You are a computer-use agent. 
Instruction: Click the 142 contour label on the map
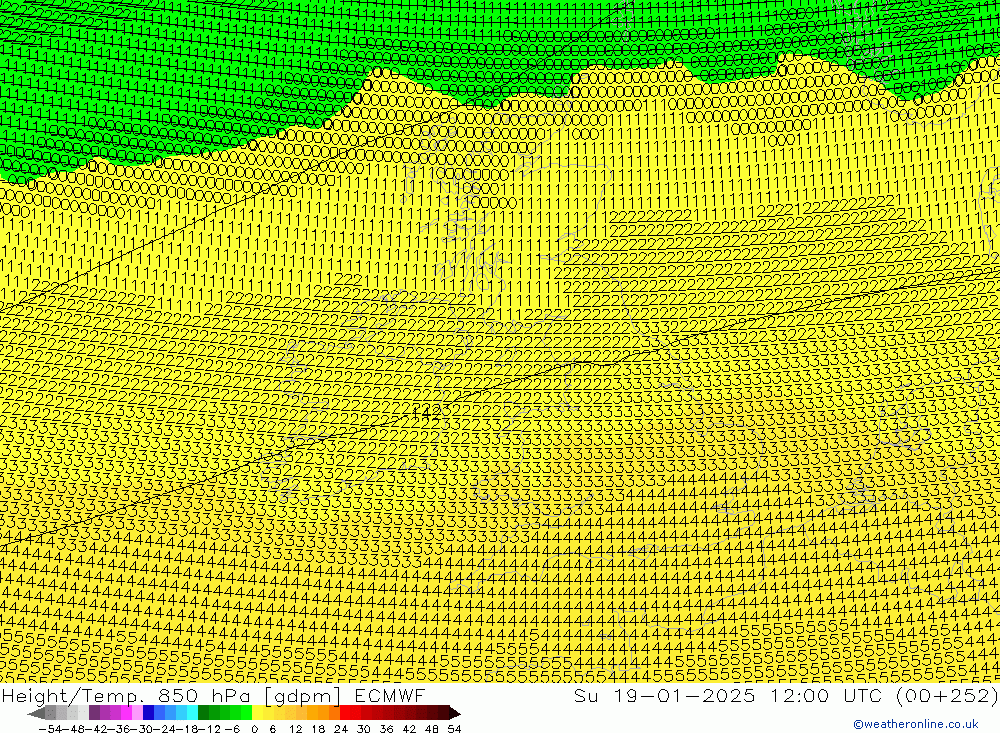(427, 411)
